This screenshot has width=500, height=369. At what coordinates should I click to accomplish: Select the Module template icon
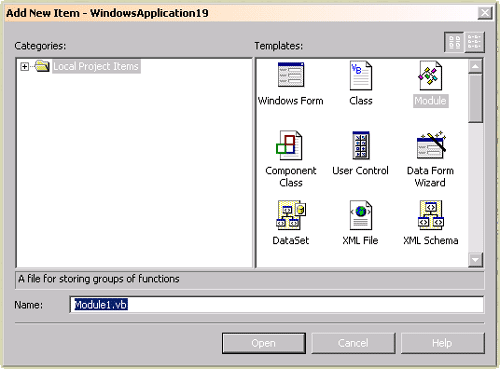click(430, 75)
